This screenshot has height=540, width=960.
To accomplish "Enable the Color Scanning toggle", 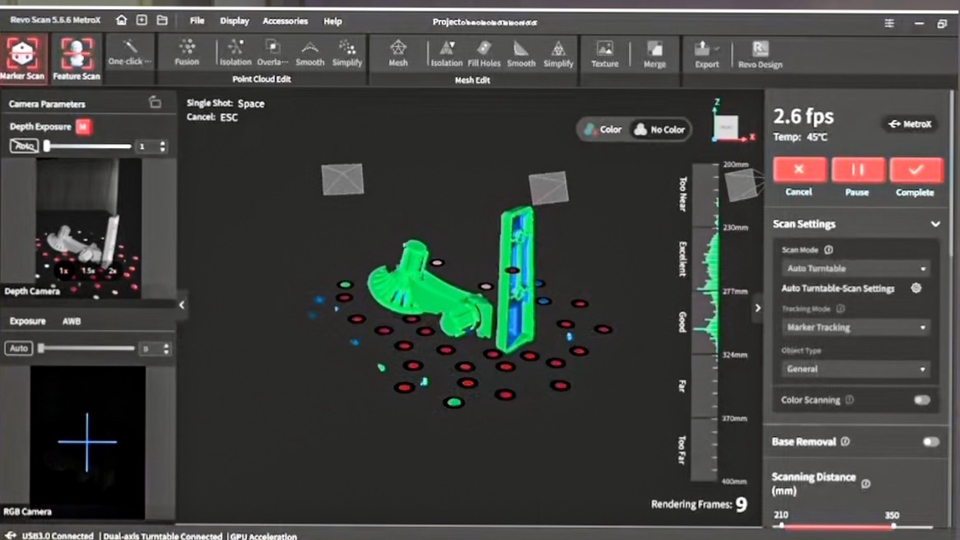I will coord(921,400).
